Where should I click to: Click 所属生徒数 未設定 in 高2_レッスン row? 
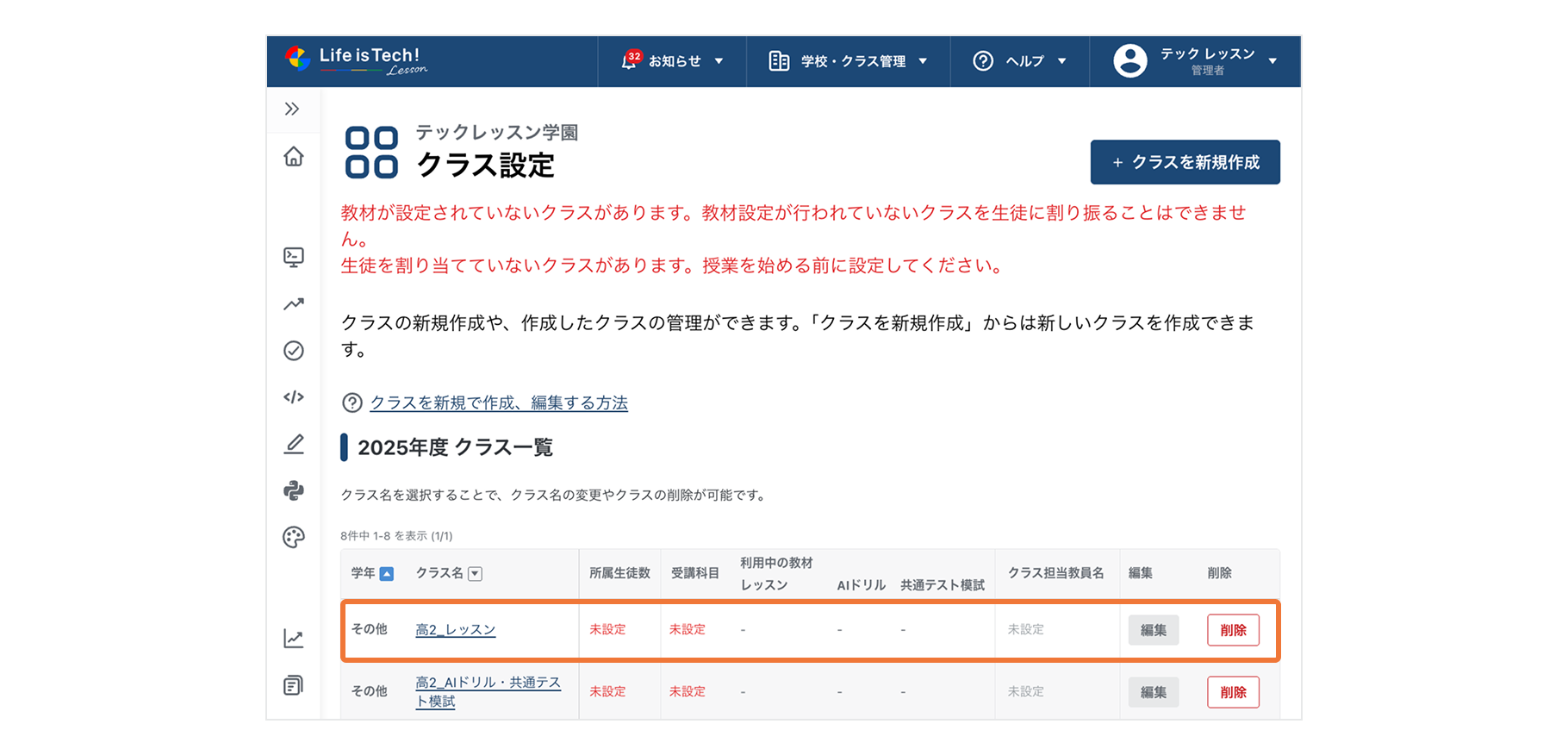(607, 630)
